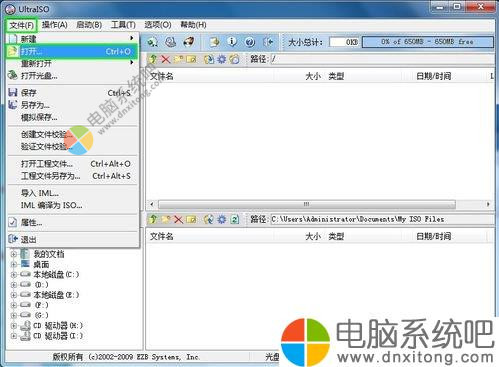Expand the CD 驱动器 (H:) tree node

tap(14, 326)
